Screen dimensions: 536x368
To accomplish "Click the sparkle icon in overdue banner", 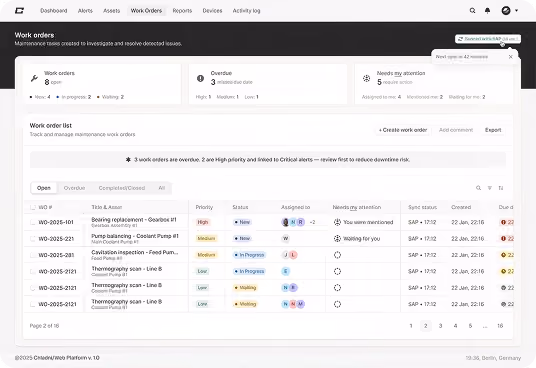I will coord(128,160).
